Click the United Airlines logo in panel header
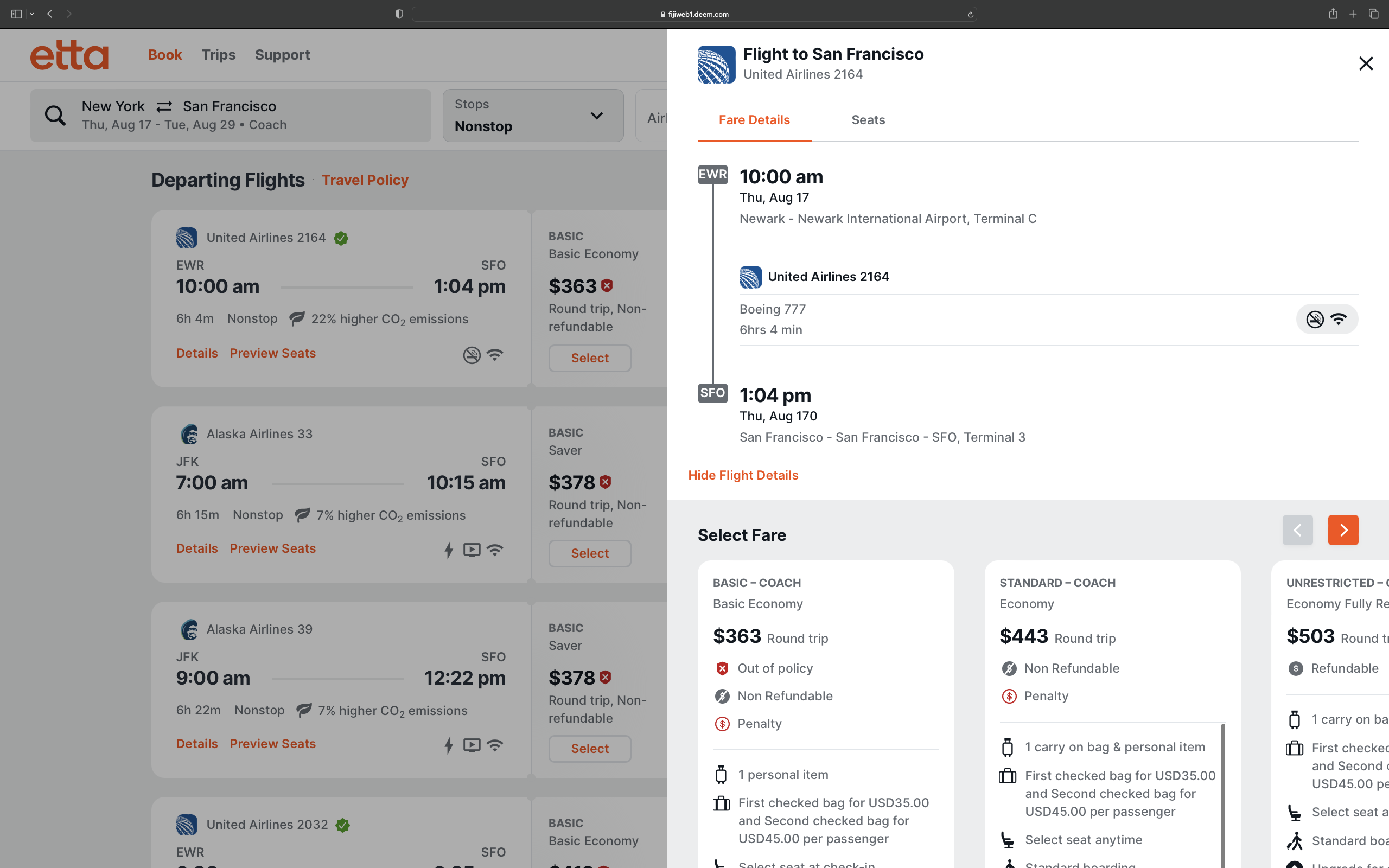Image resolution: width=1389 pixels, height=868 pixels. pyautogui.click(x=716, y=65)
